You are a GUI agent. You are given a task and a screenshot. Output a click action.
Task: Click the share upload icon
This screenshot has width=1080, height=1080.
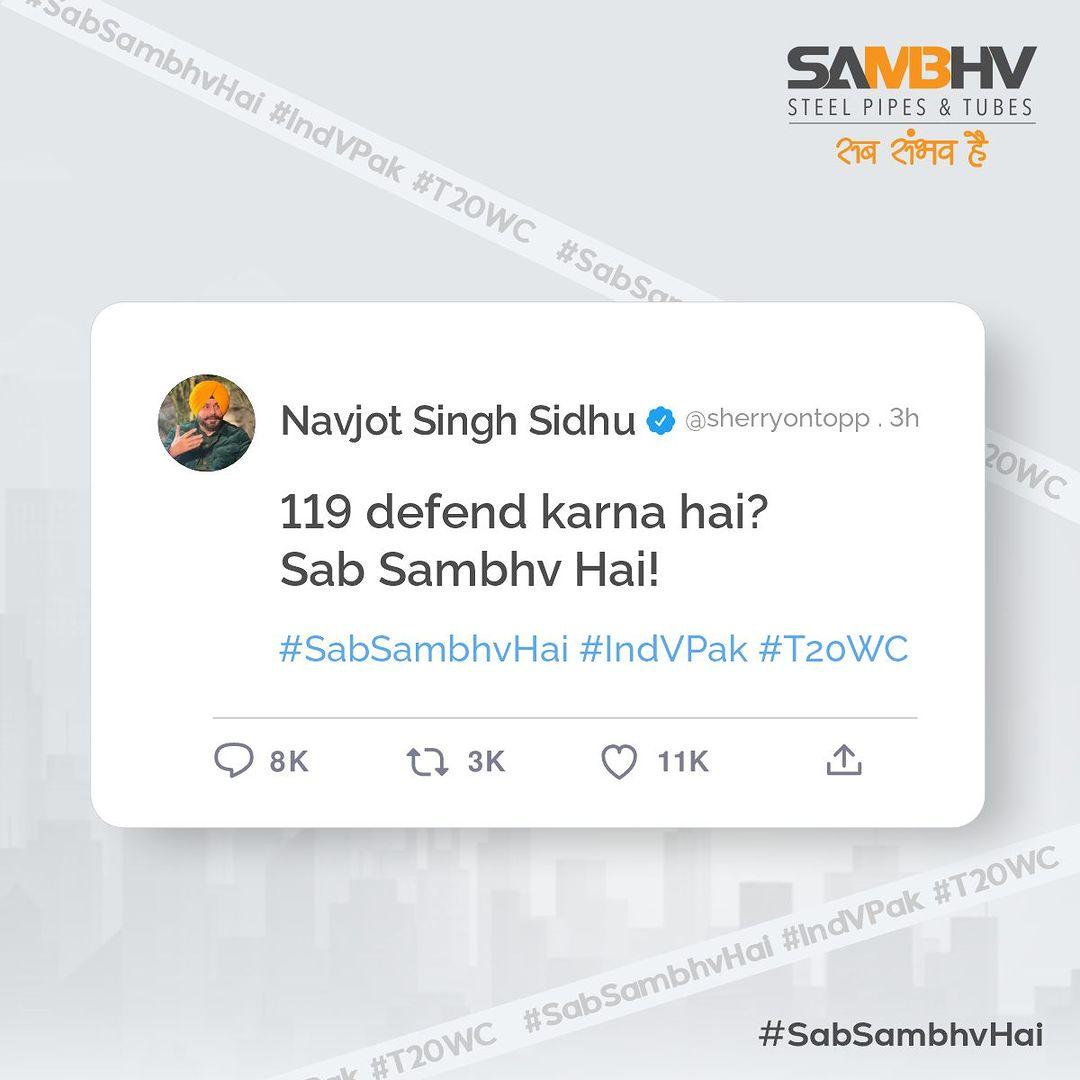pyautogui.click(x=844, y=760)
